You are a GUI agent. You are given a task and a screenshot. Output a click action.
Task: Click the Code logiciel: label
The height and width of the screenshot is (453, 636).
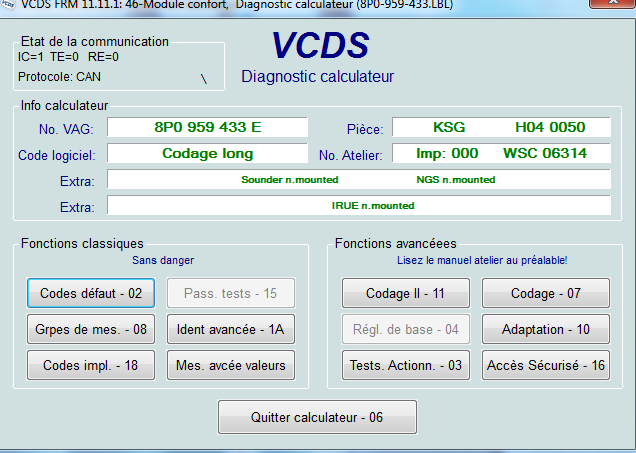click(x=57, y=155)
